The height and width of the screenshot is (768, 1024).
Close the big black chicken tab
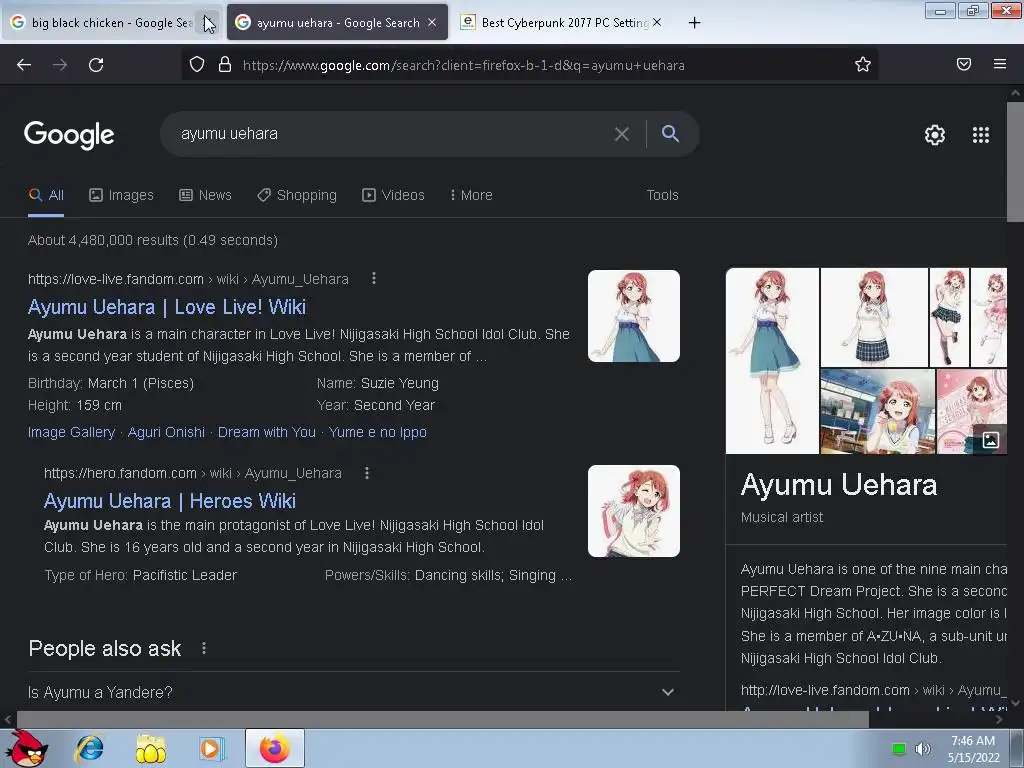click(206, 22)
